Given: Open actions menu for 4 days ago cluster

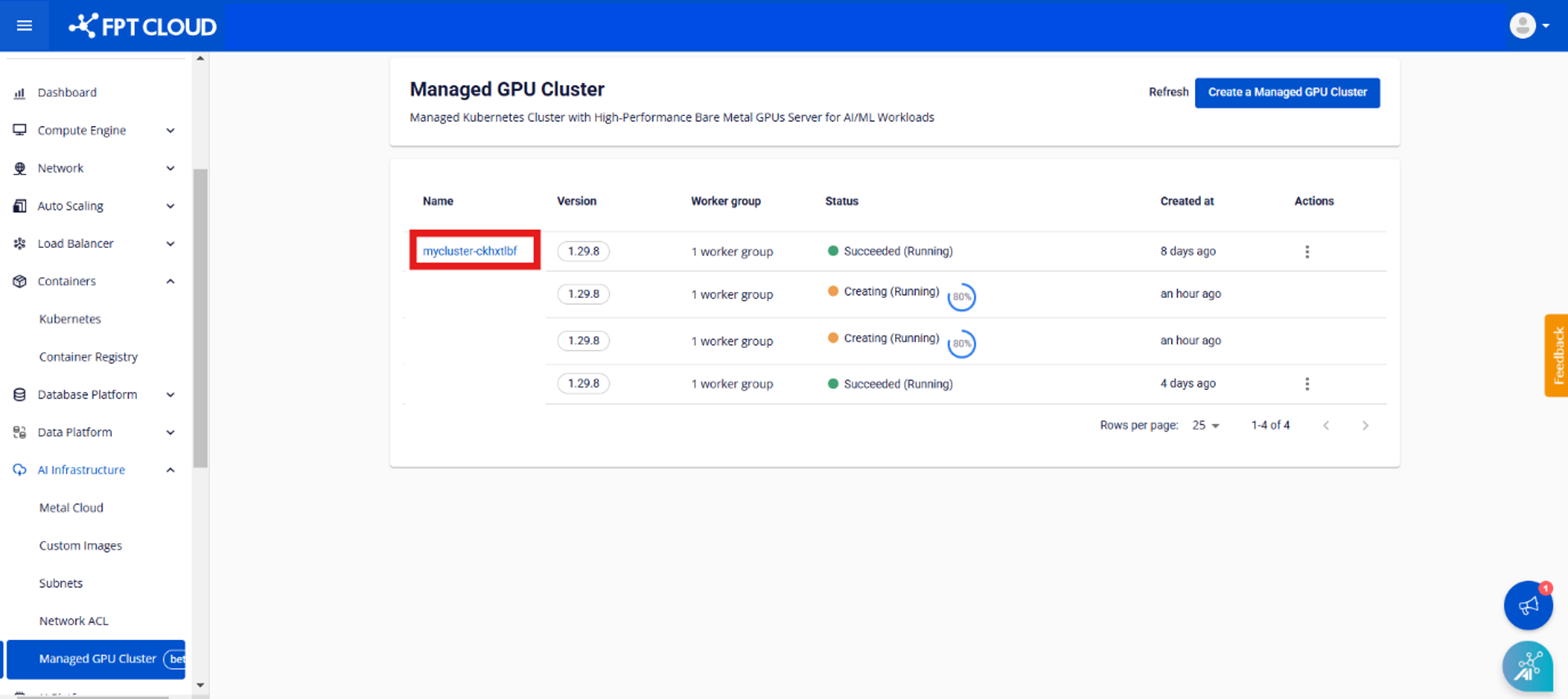Looking at the screenshot, I should (x=1306, y=384).
